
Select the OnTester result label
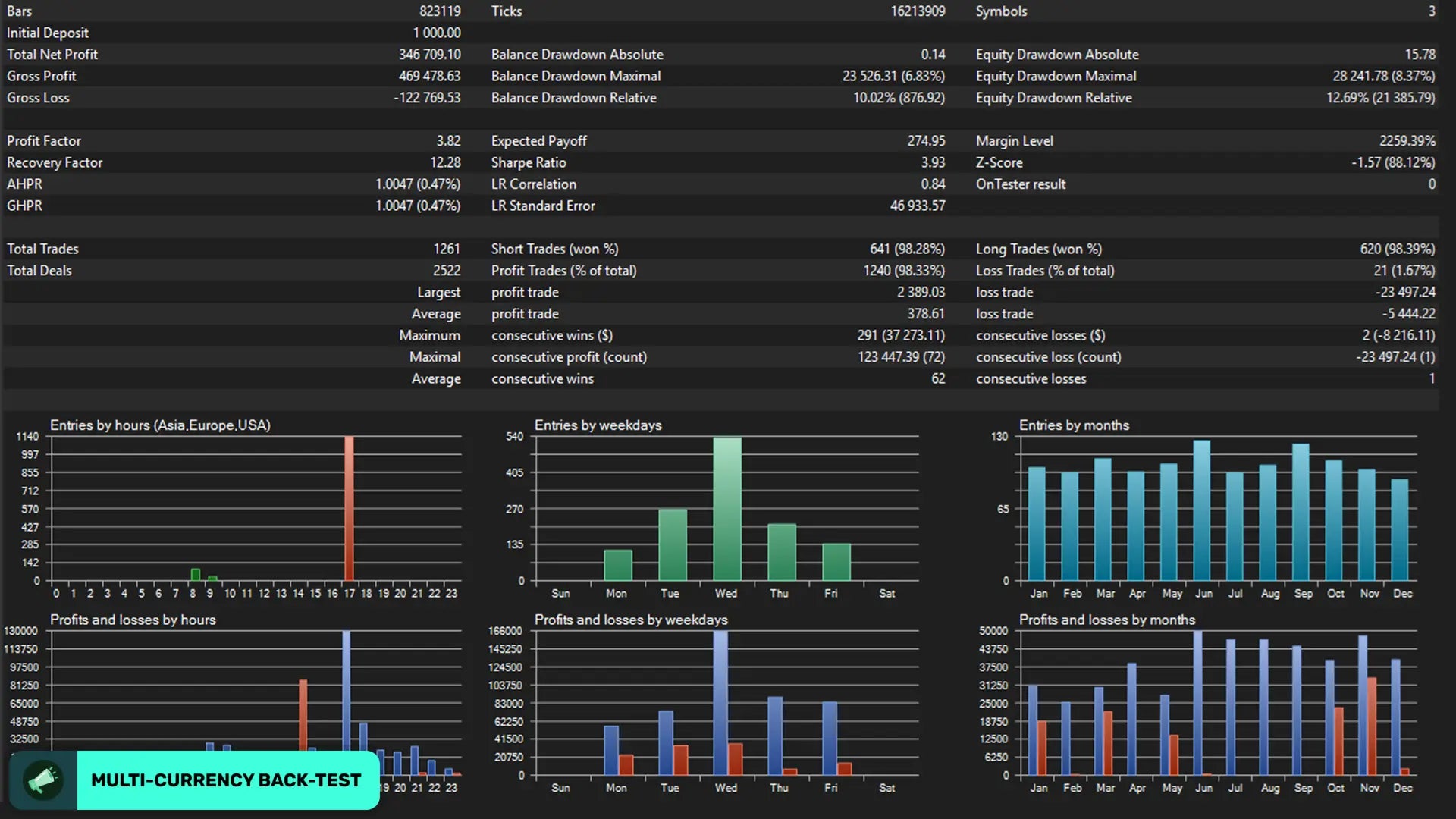click(x=1021, y=184)
